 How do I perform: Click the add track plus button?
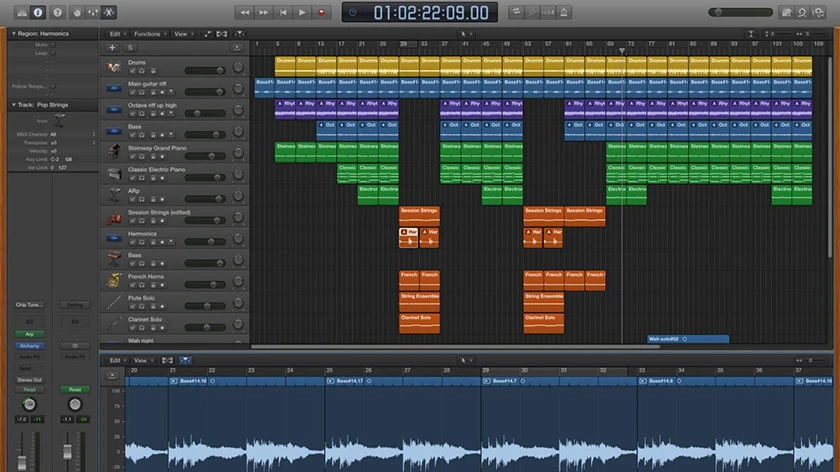coord(112,48)
